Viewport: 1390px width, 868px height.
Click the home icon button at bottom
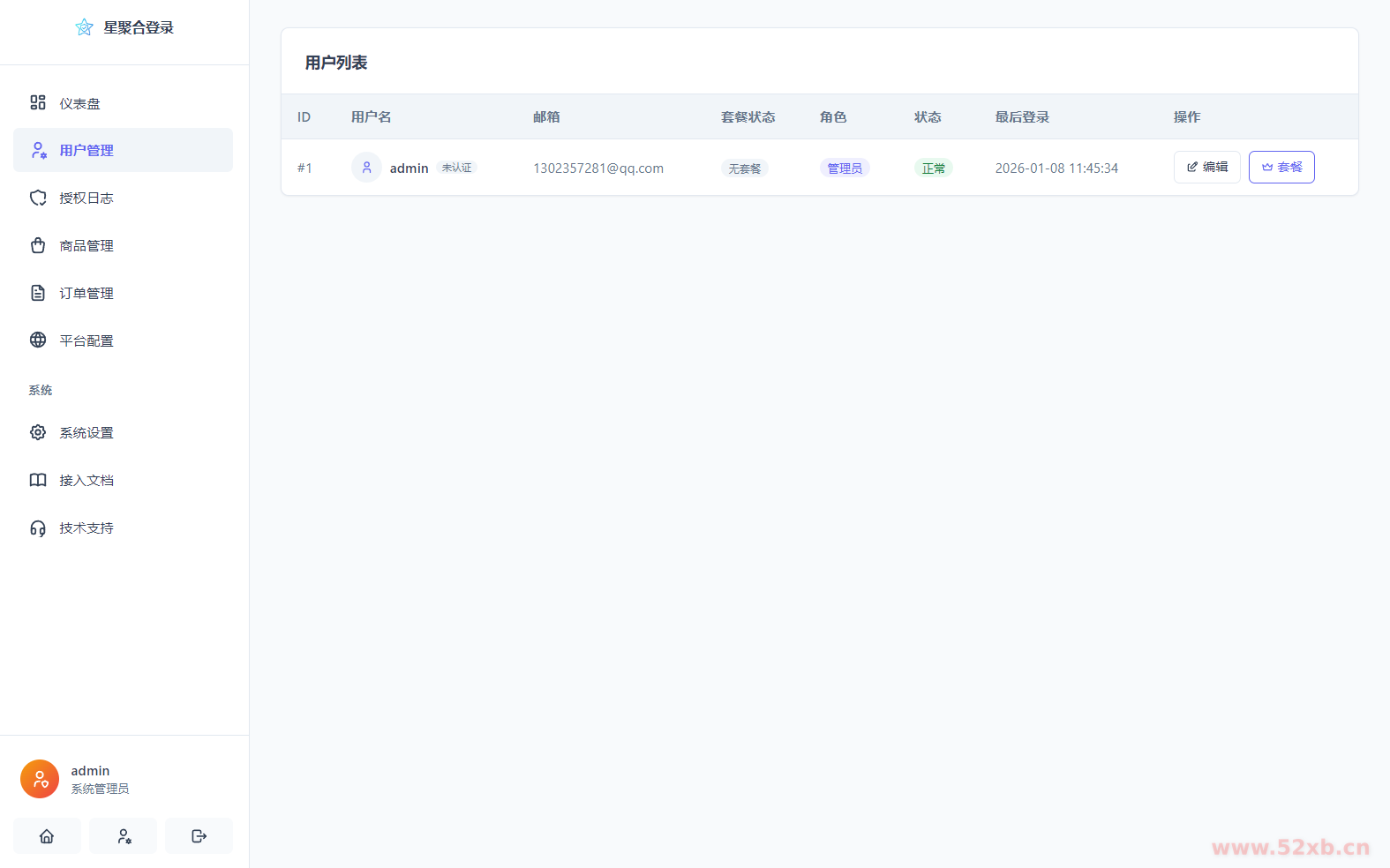47,836
